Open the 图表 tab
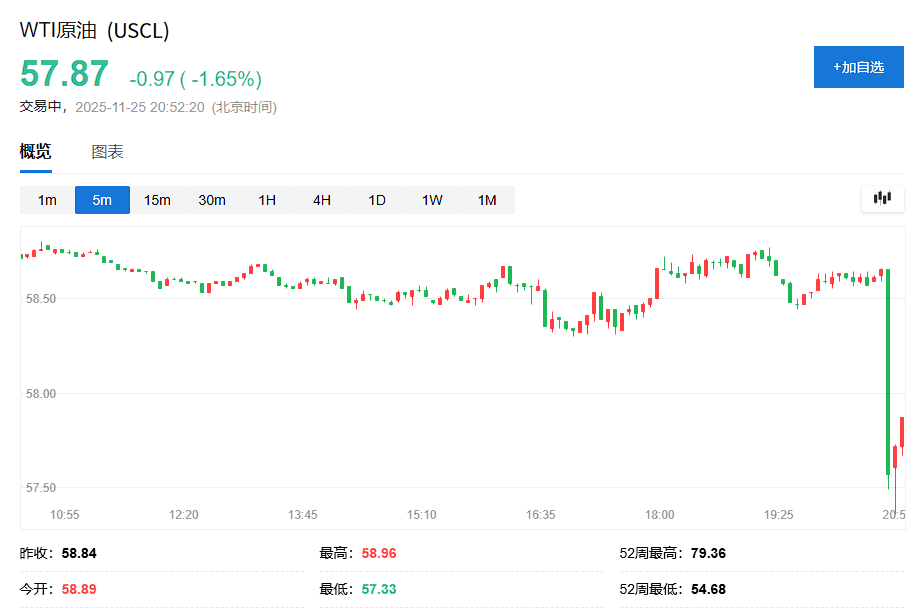This screenshot has height=610, width=917. (108, 152)
